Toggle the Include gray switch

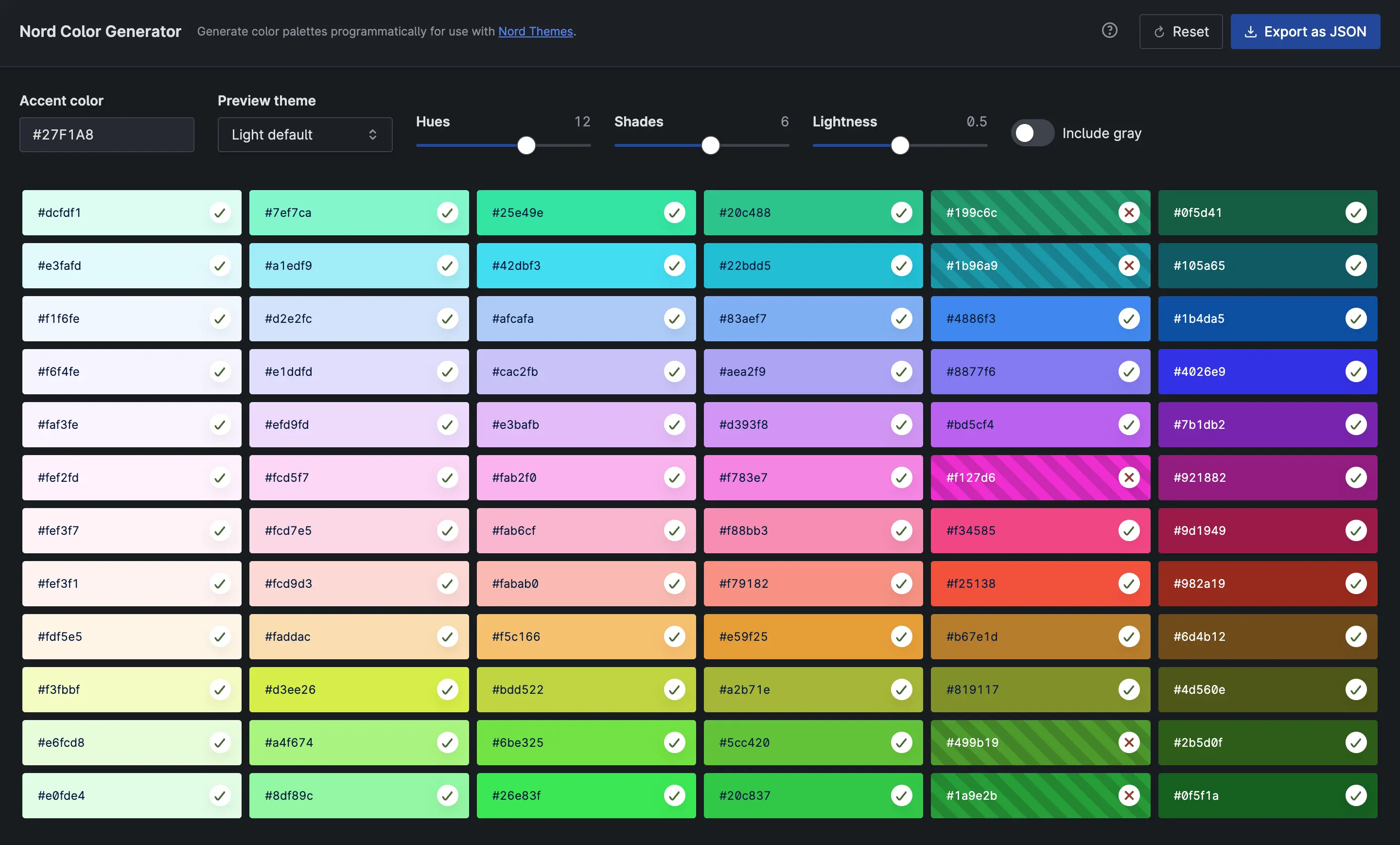[1032, 133]
